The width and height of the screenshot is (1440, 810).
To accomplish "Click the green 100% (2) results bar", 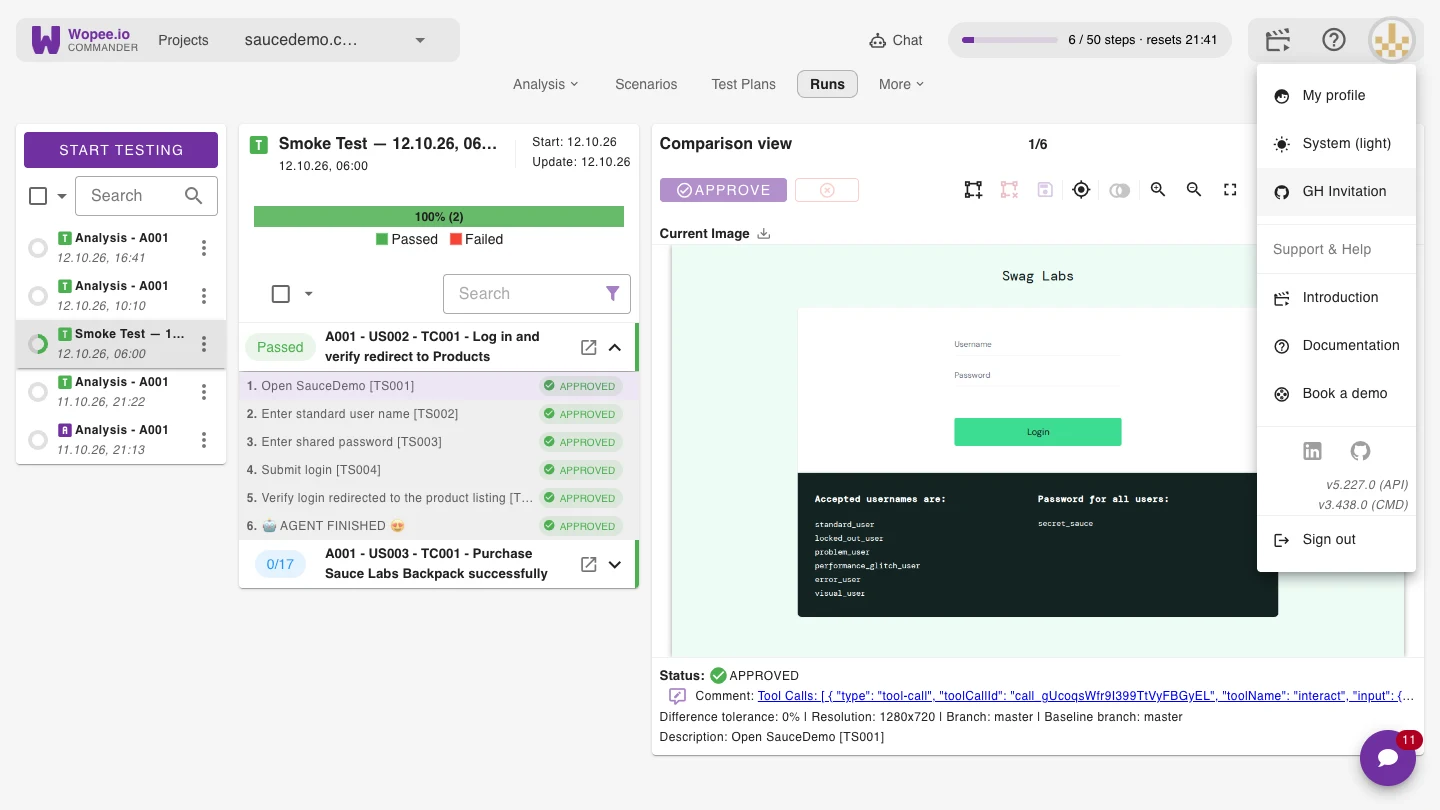I will (439, 216).
